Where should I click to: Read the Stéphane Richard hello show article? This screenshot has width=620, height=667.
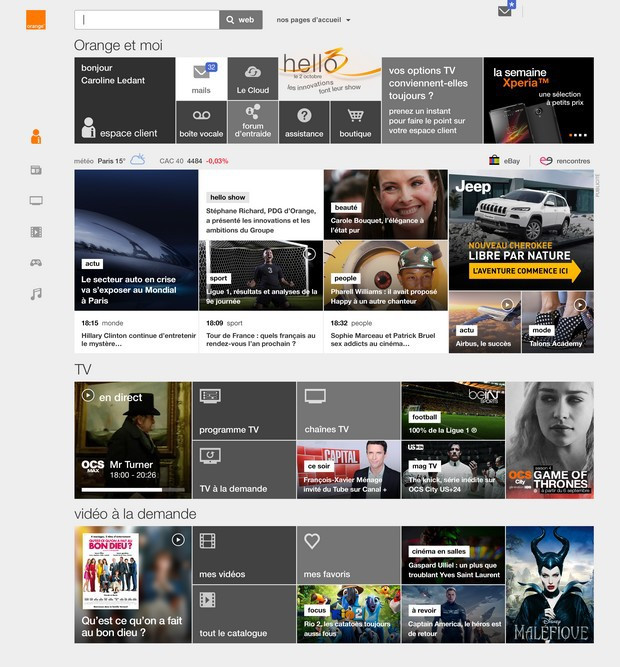tap(261, 205)
